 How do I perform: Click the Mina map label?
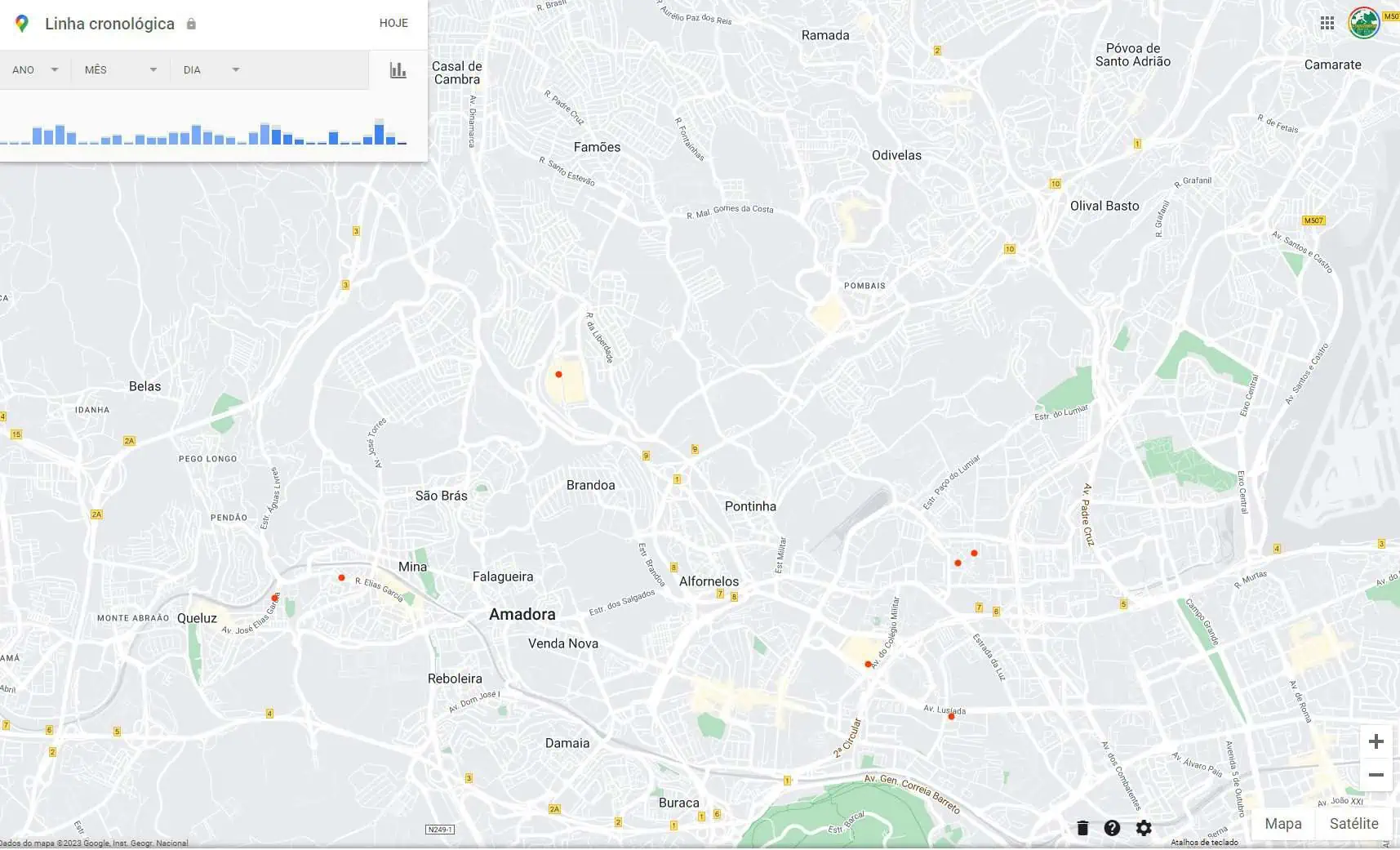click(x=412, y=567)
